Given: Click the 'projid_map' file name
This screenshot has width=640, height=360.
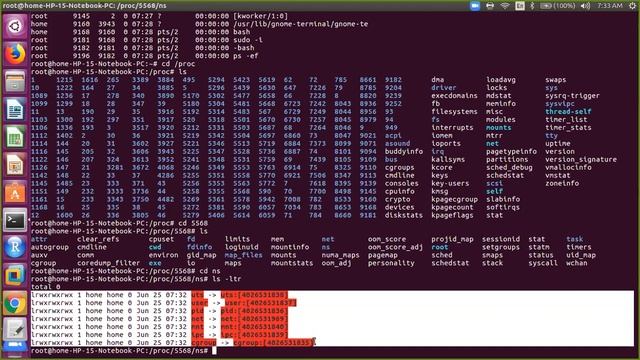Looking at the screenshot, I should pyautogui.click(x=452, y=239).
